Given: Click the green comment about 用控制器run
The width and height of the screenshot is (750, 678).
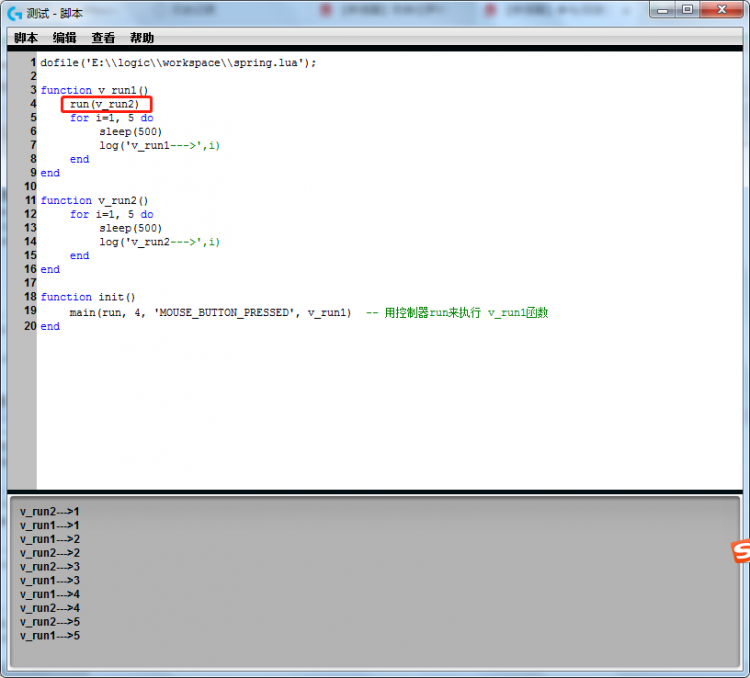Looking at the screenshot, I should (x=457, y=313).
